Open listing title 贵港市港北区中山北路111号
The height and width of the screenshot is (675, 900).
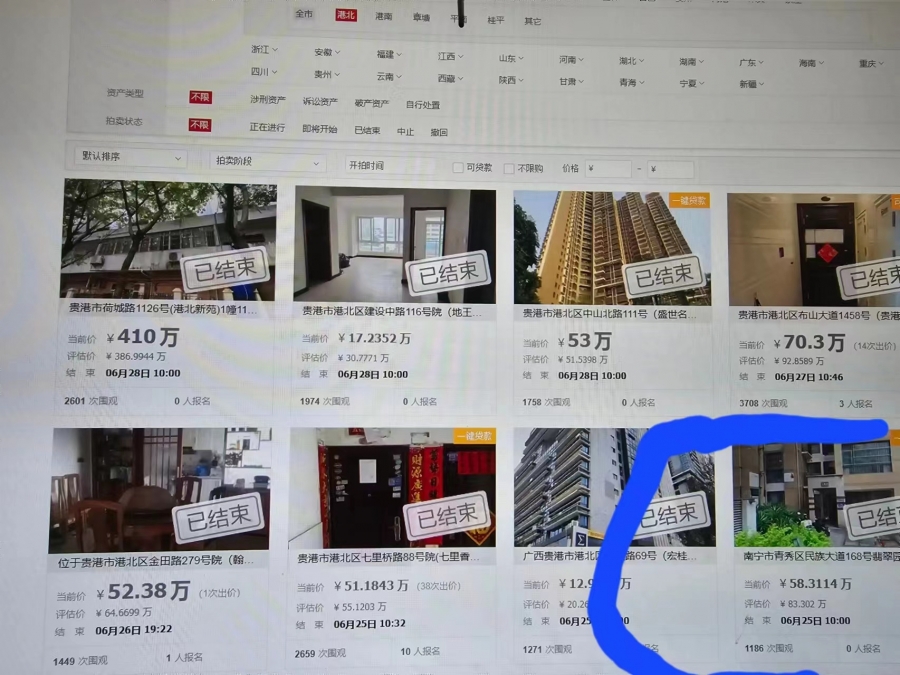(x=610, y=314)
